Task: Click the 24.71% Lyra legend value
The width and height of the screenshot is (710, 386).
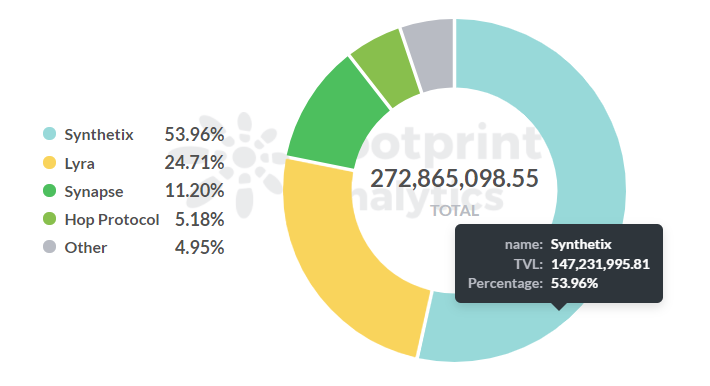Action: 194,163
